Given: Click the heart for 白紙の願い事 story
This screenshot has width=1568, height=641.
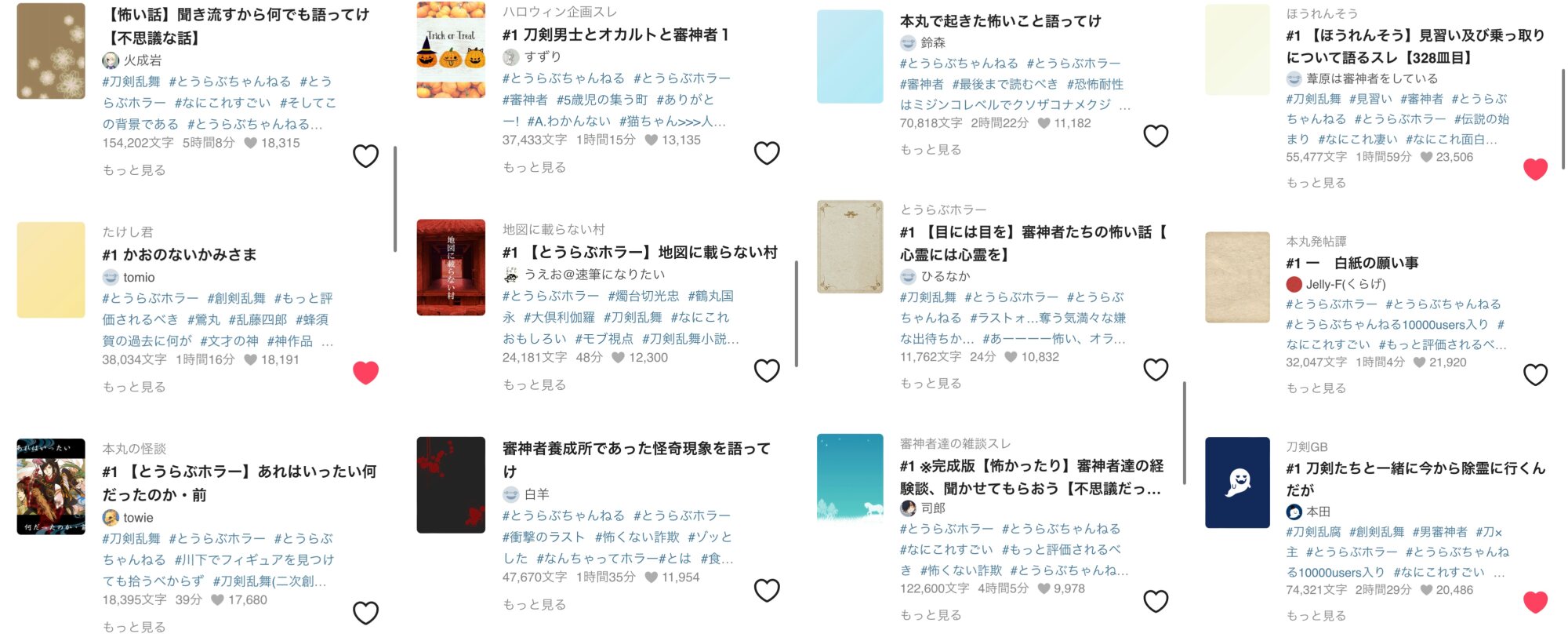Looking at the screenshot, I should (x=1535, y=375).
